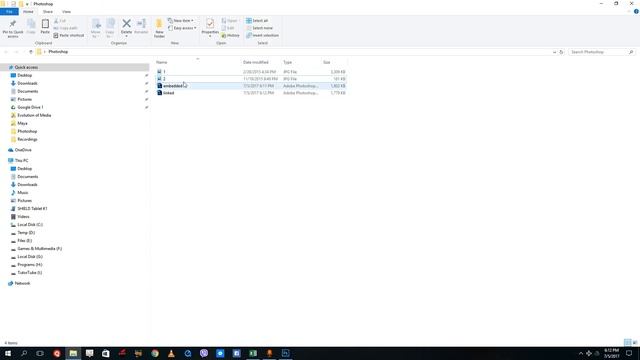Open the New item dropdown
The image size is (640, 360).
click(180, 20)
